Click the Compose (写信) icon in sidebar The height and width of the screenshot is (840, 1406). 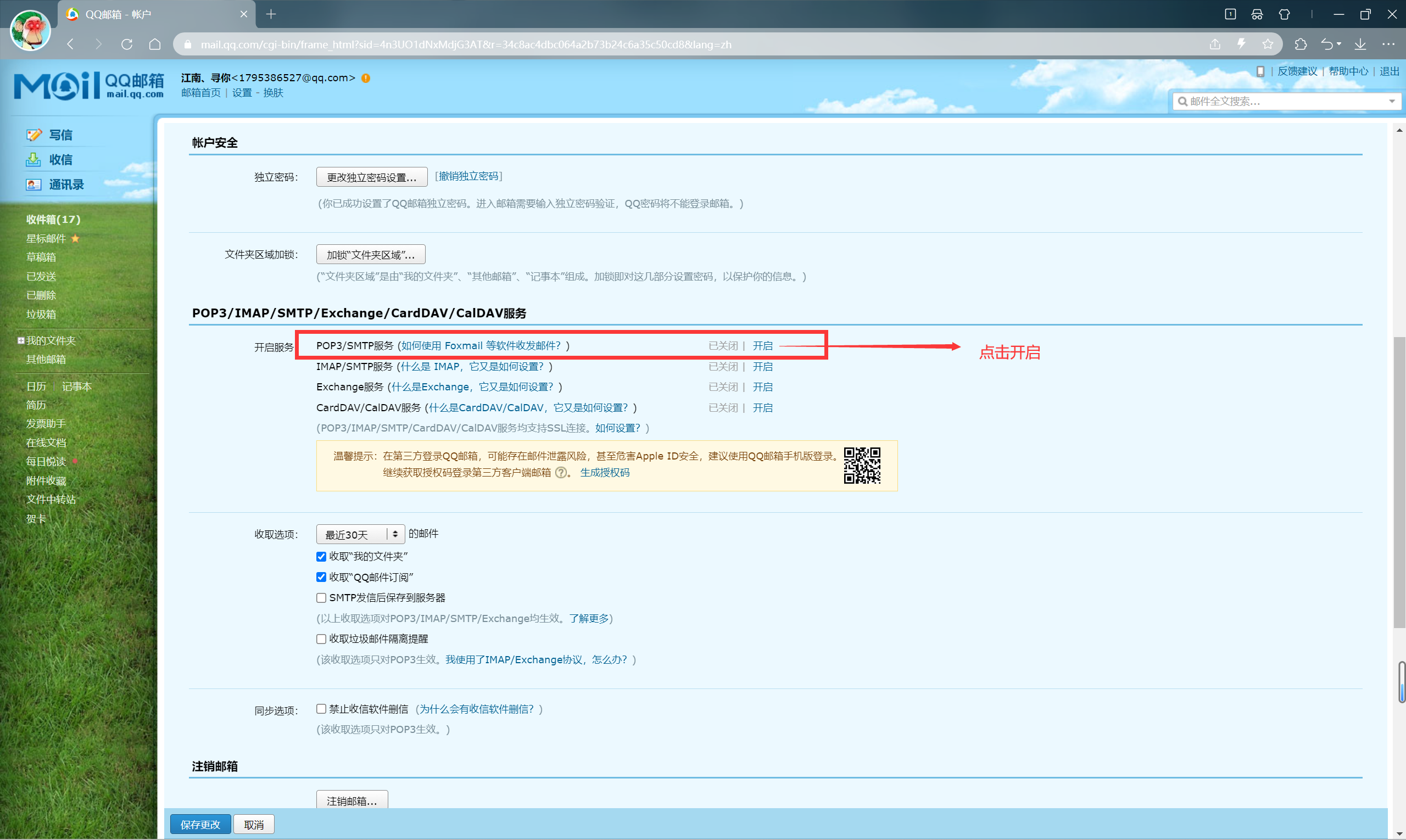(34, 135)
